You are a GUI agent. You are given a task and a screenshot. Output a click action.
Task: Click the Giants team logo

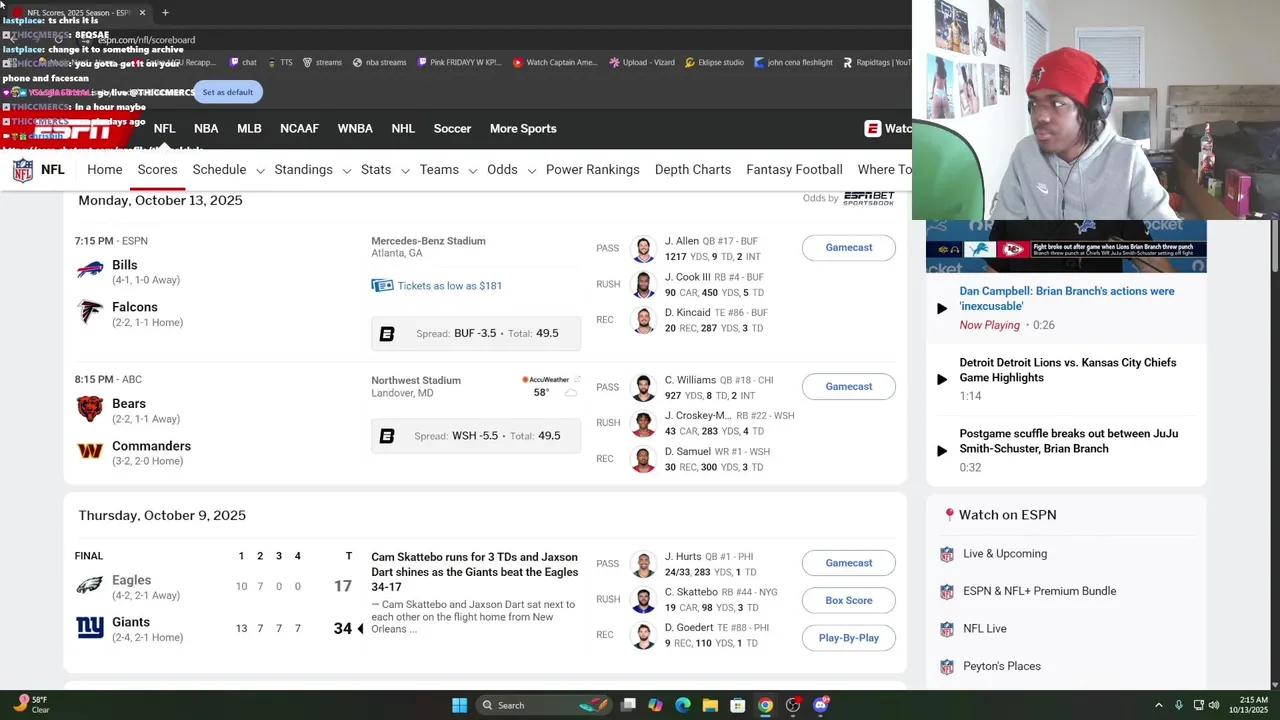tap(90, 627)
